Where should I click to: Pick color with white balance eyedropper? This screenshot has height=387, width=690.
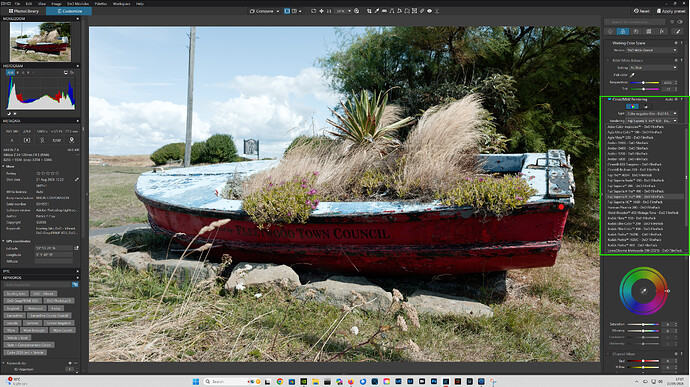point(632,75)
